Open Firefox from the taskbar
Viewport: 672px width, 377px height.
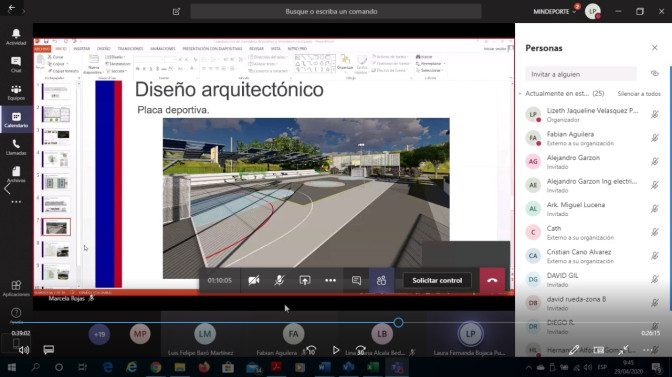point(204,367)
